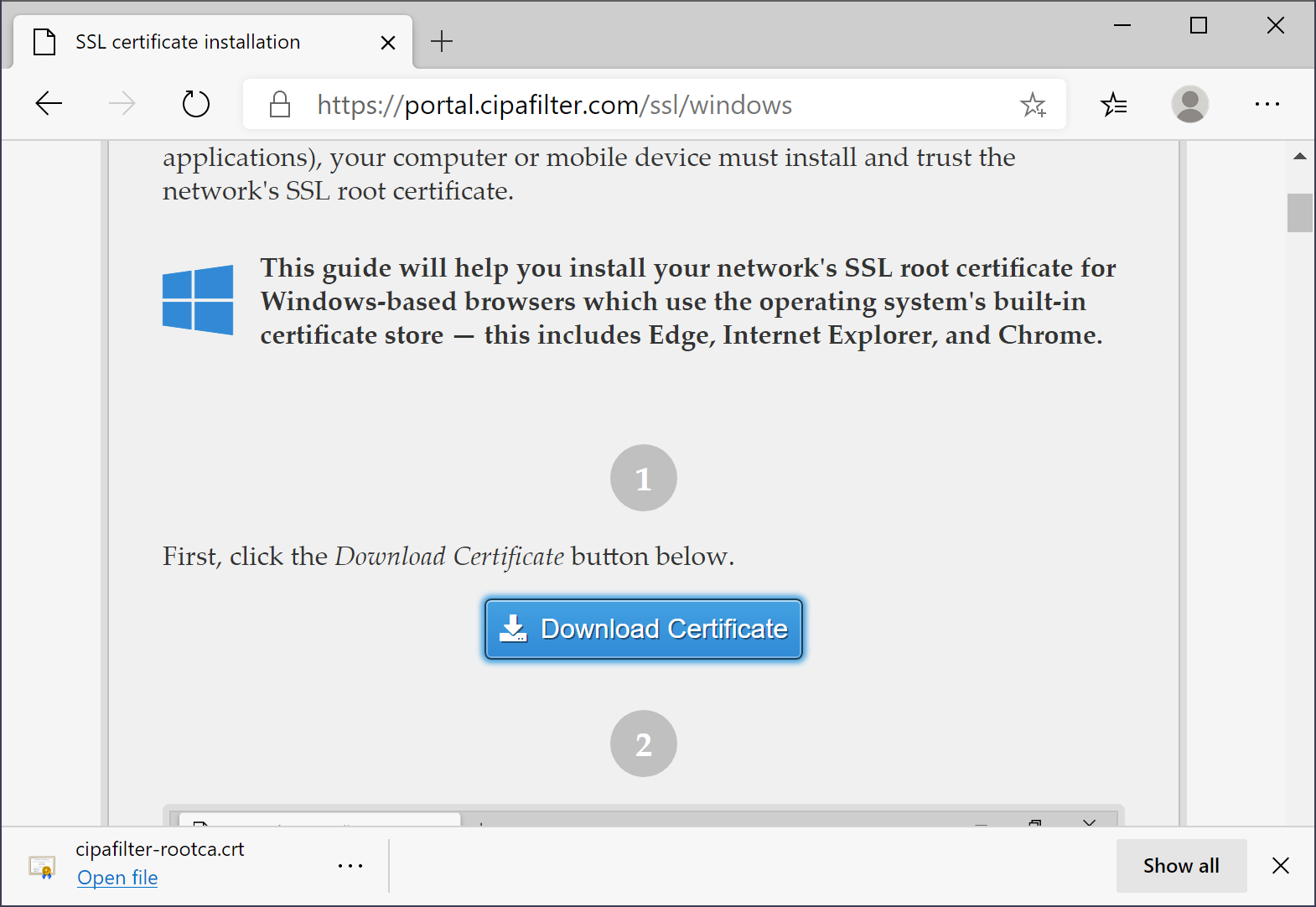1316x907 pixels.
Task: Close the downloads bar
Action: tap(1280, 866)
